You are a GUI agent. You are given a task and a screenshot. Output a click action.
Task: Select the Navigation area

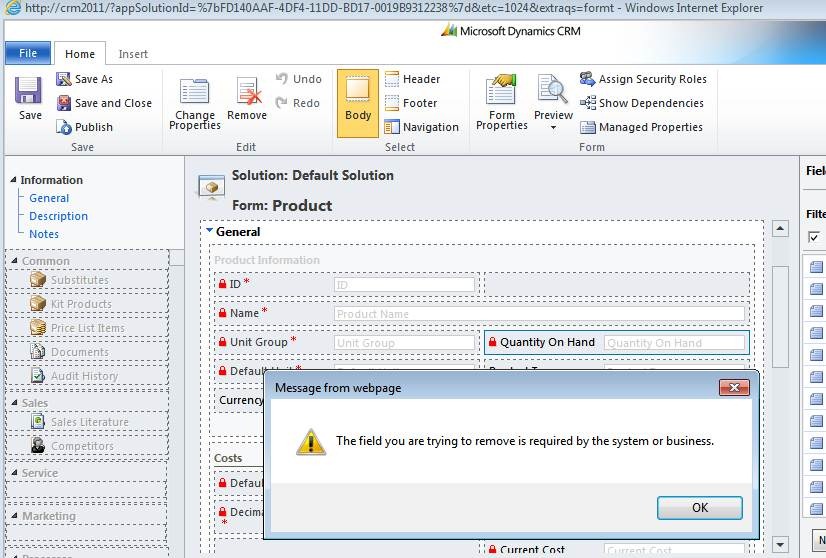coord(421,127)
